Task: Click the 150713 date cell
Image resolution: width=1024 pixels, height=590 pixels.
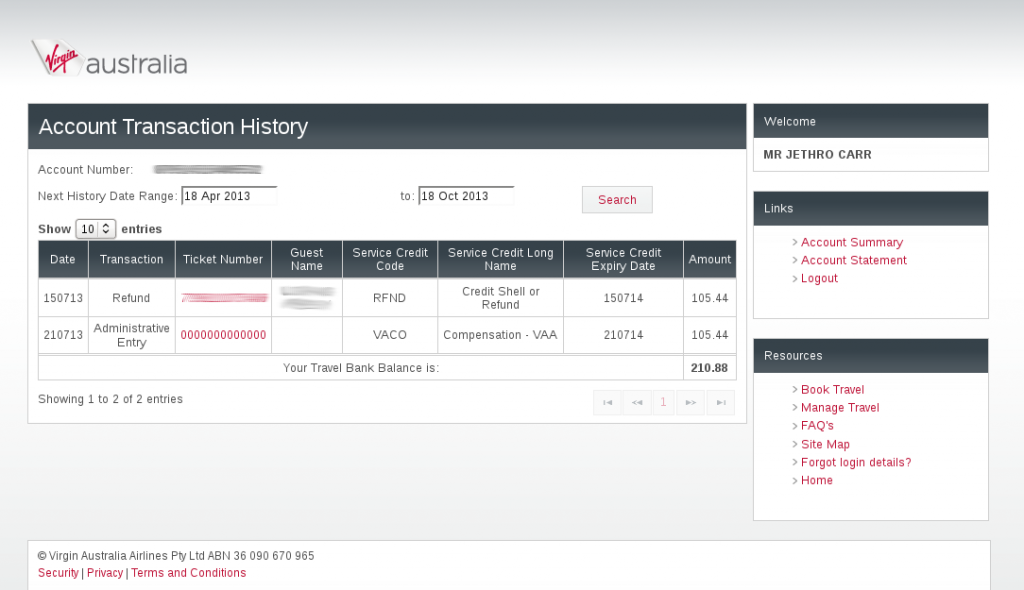Action: tap(63, 298)
